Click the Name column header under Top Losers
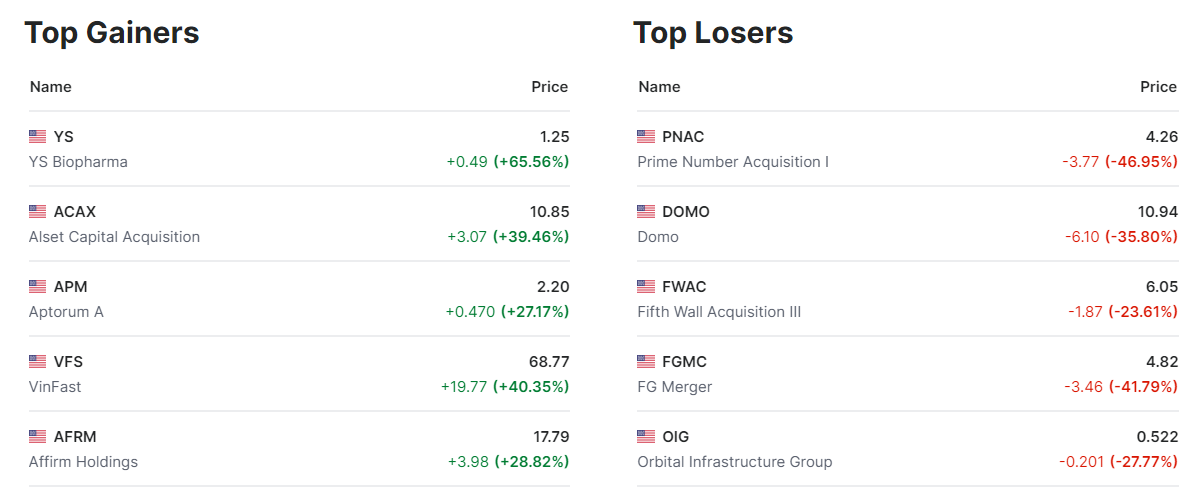The image size is (1201, 495). (x=659, y=87)
